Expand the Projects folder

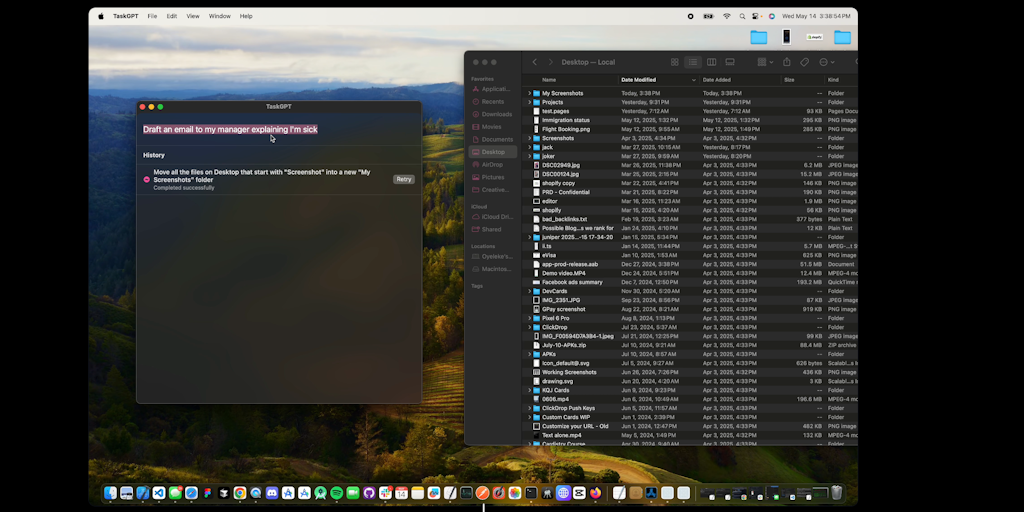coord(529,103)
